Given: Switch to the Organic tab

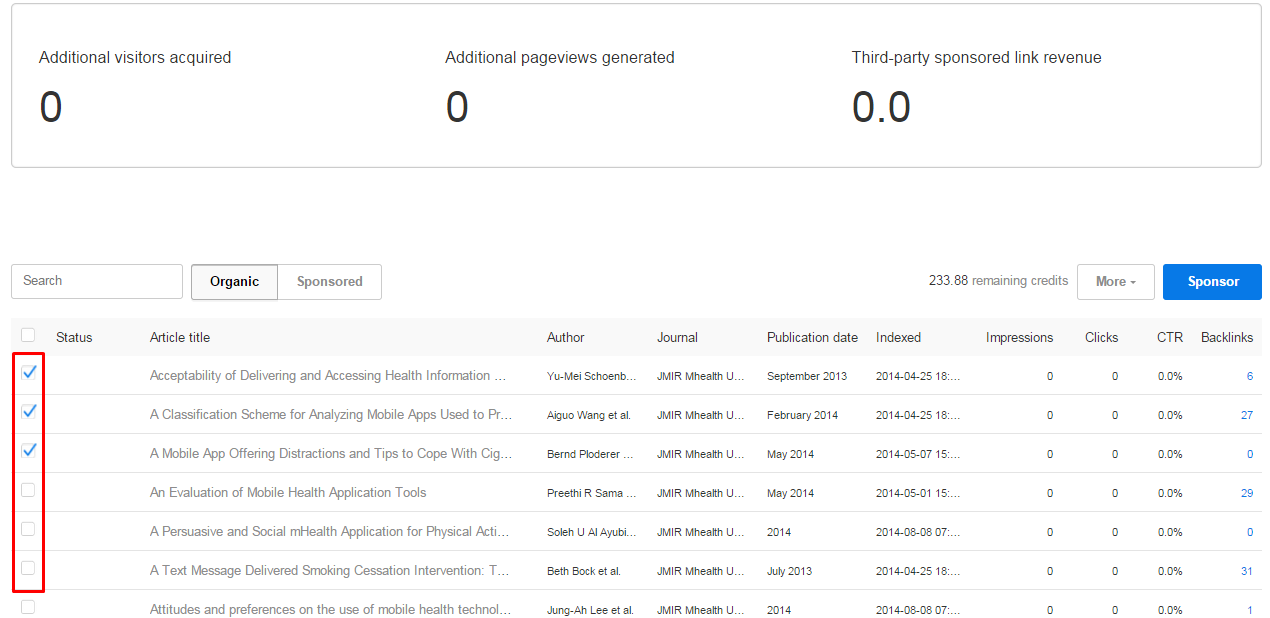Looking at the screenshot, I should click(x=234, y=282).
